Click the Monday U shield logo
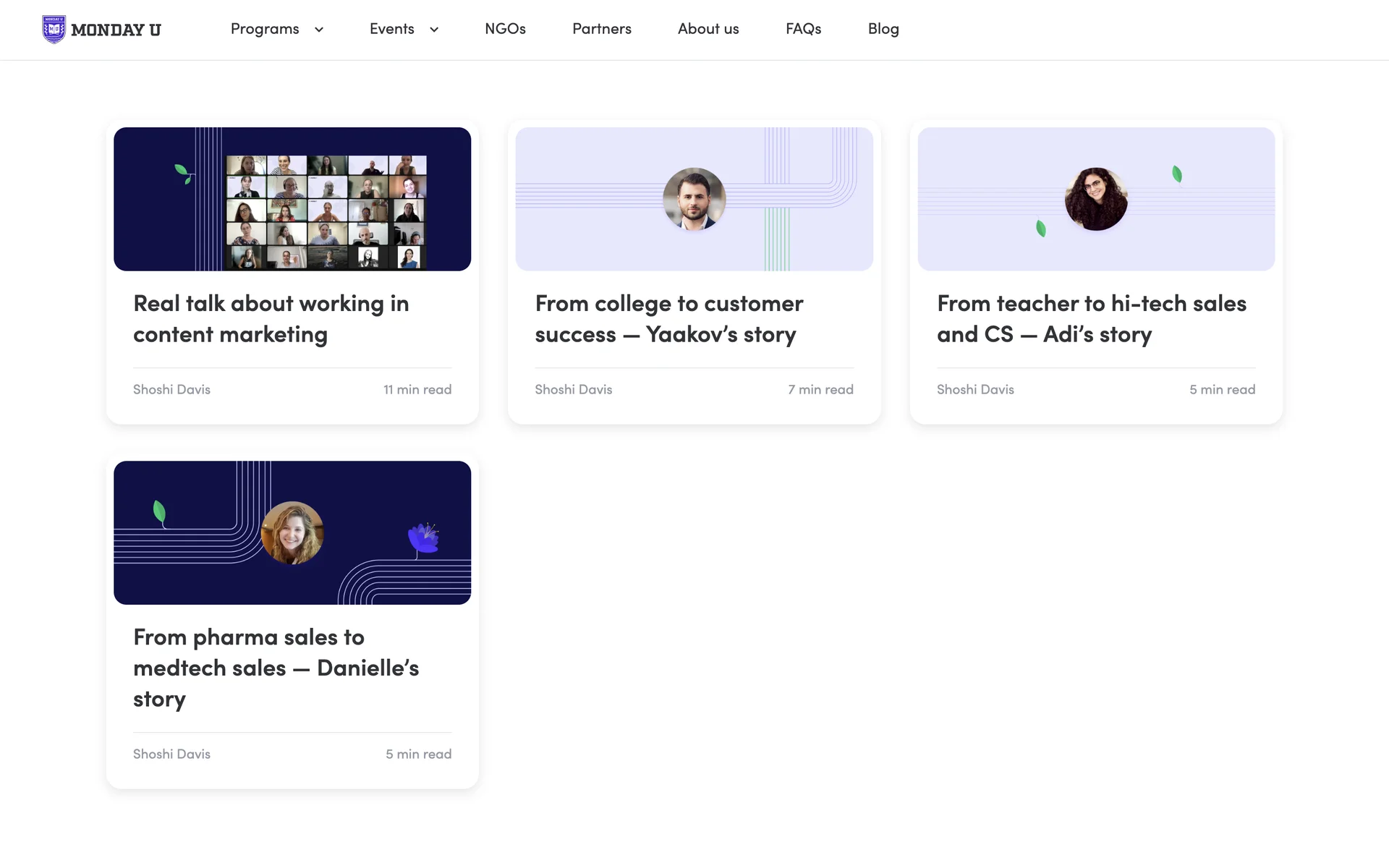Viewport: 1389px width, 868px height. (54, 30)
